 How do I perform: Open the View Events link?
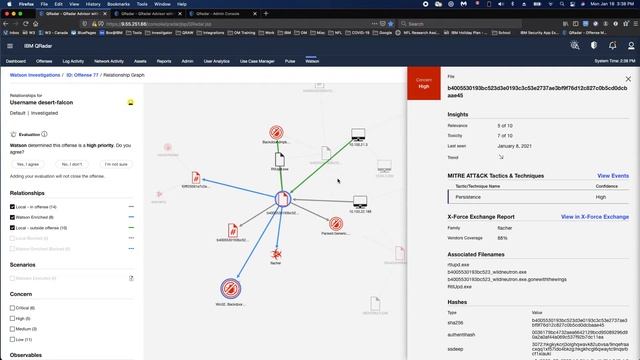click(x=613, y=176)
